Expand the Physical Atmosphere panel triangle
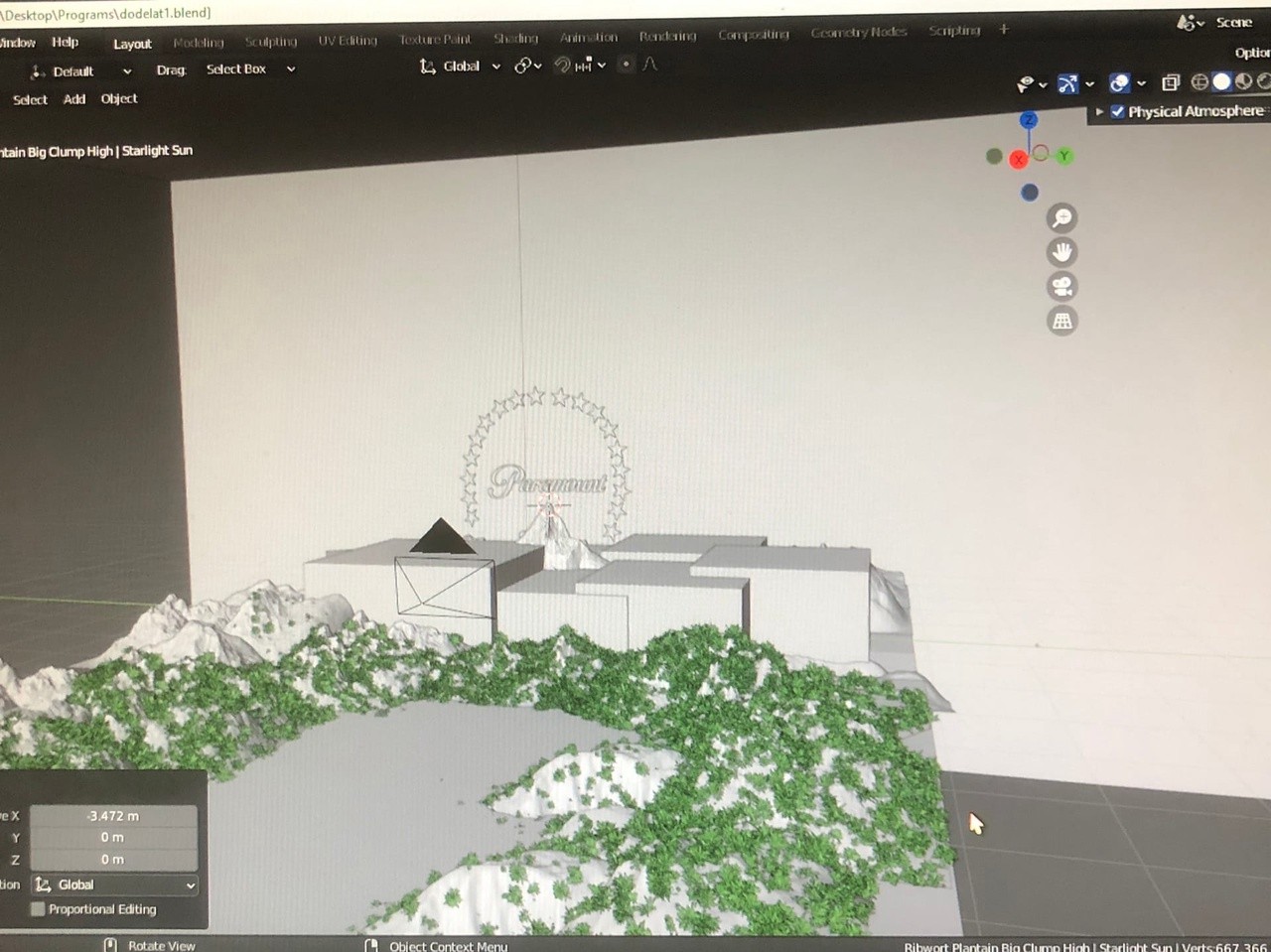Viewport: 1271px width, 952px height. coord(1099,112)
